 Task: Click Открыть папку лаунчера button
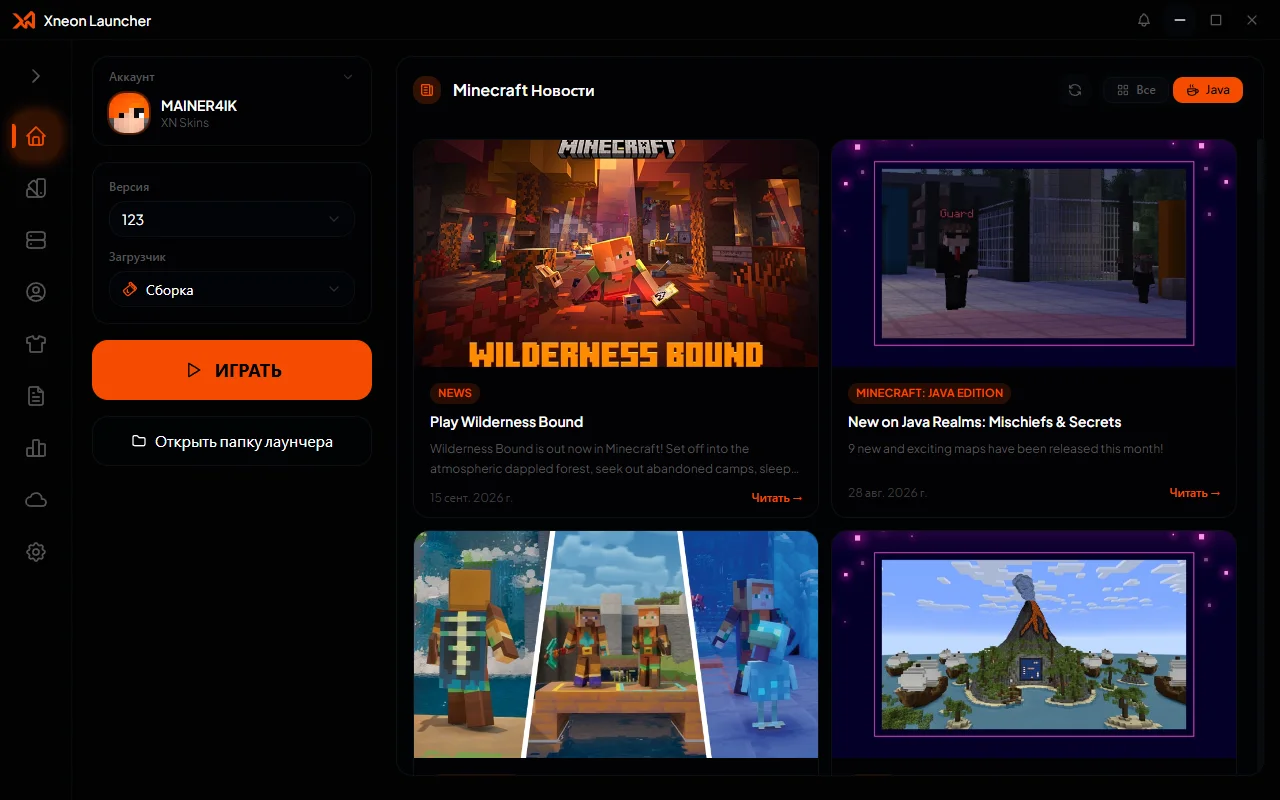click(x=232, y=441)
